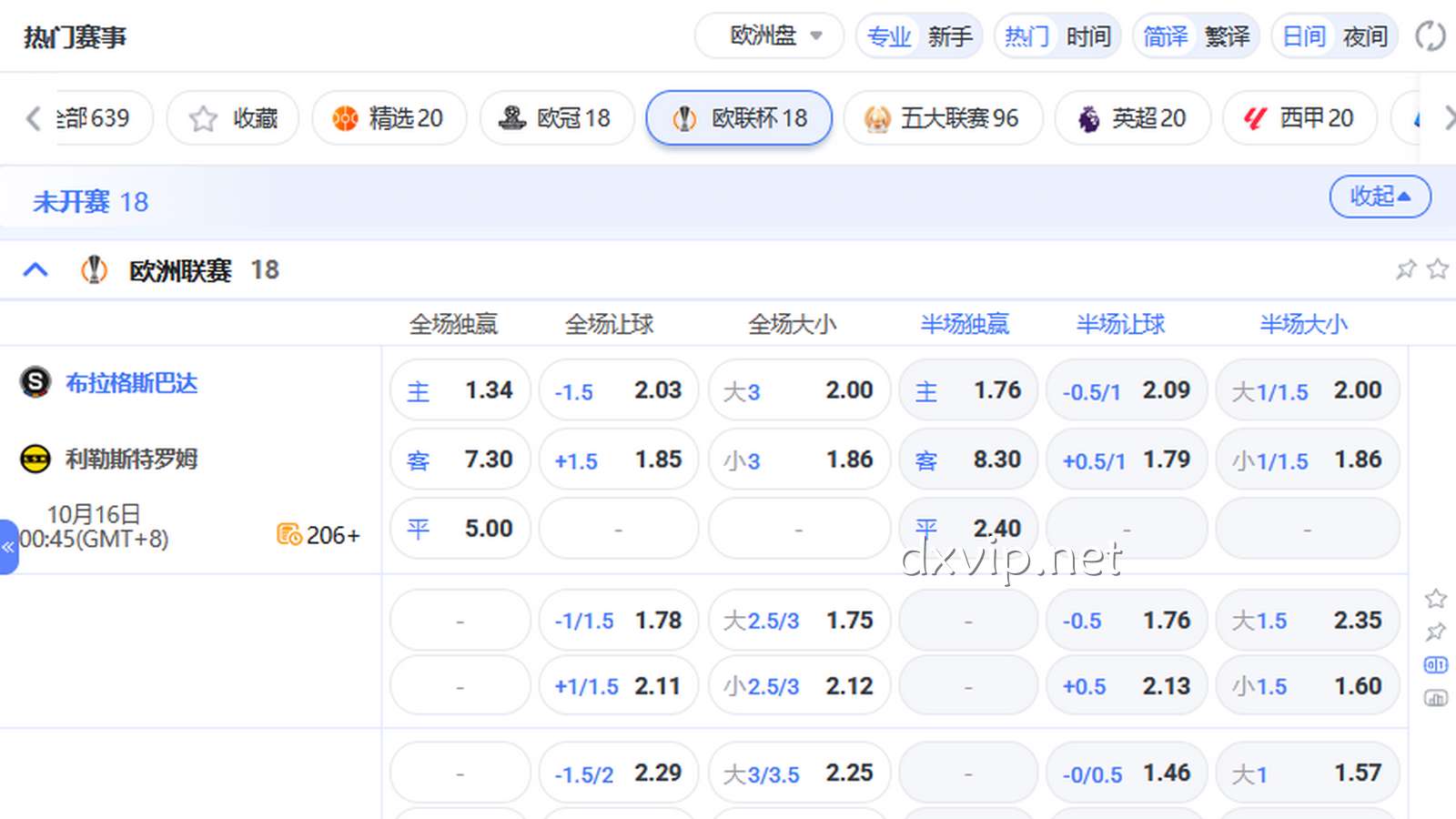Enable 夜间 night theme

click(1365, 36)
